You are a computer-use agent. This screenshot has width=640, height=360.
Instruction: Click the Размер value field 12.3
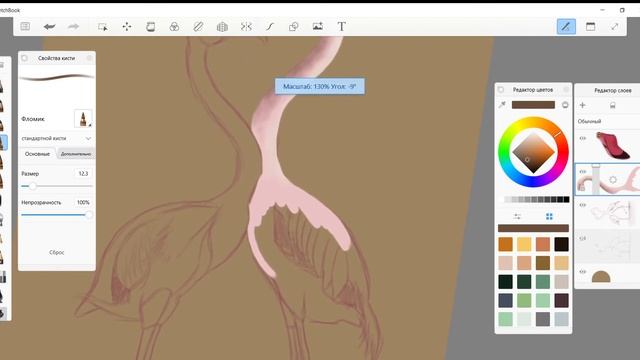coord(83,173)
